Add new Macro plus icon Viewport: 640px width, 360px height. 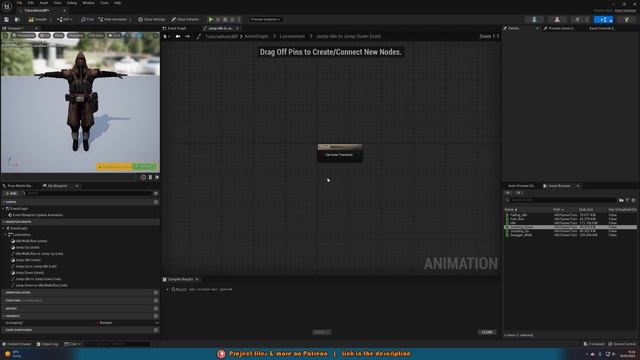click(156, 309)
